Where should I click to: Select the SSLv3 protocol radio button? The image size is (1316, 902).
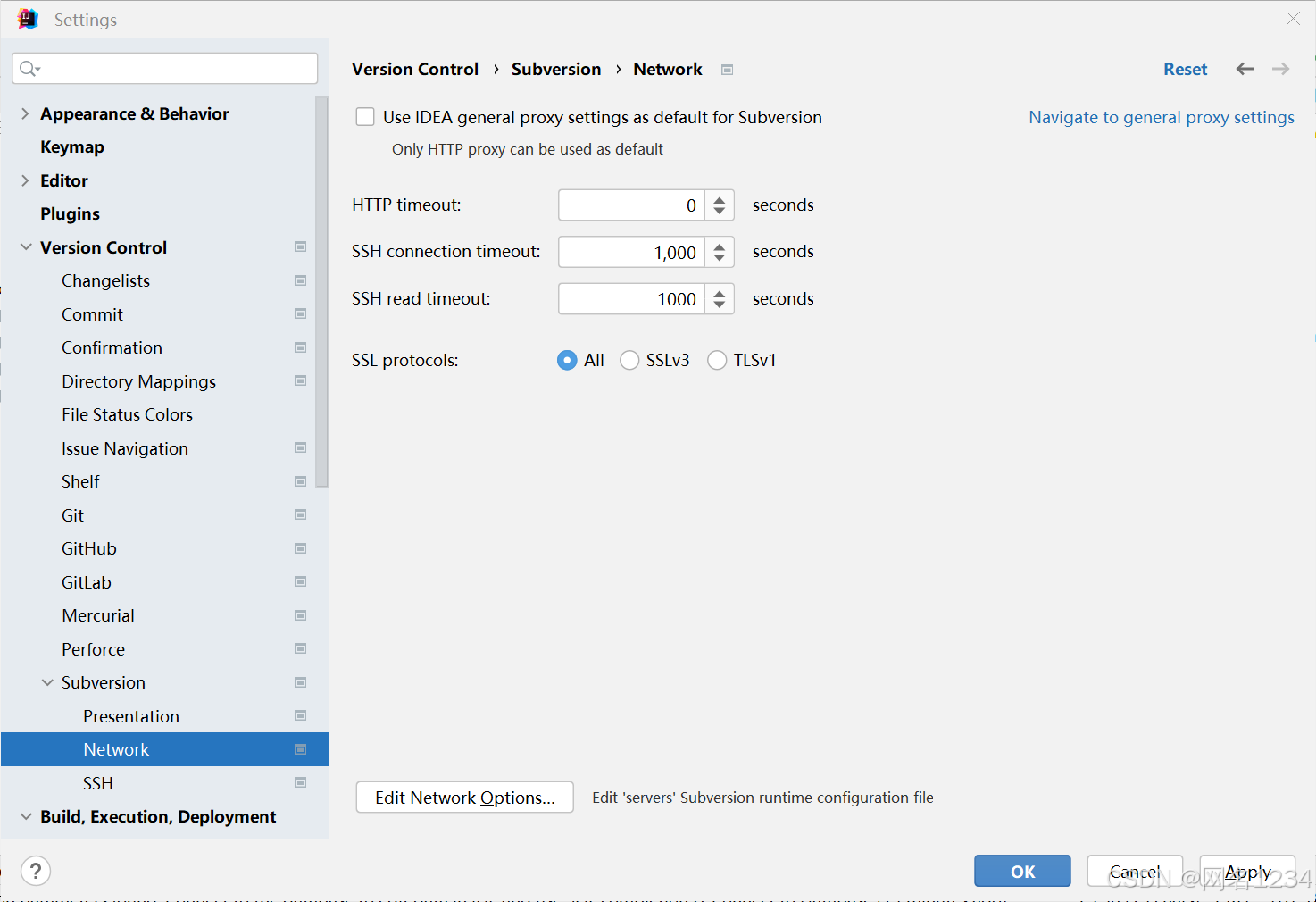[x=629, y=360]
